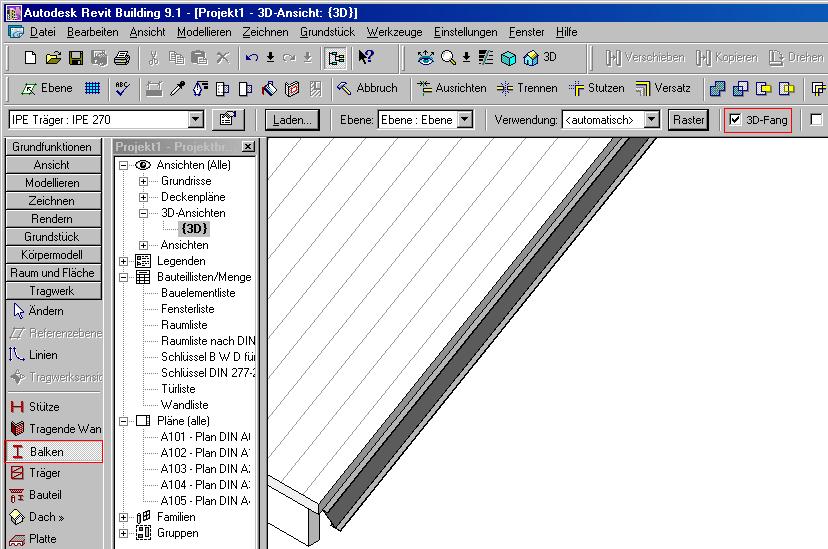Toggle the 3D-Fang checkbox
This screenshot has width=828, height=549.
coord(735,120)
